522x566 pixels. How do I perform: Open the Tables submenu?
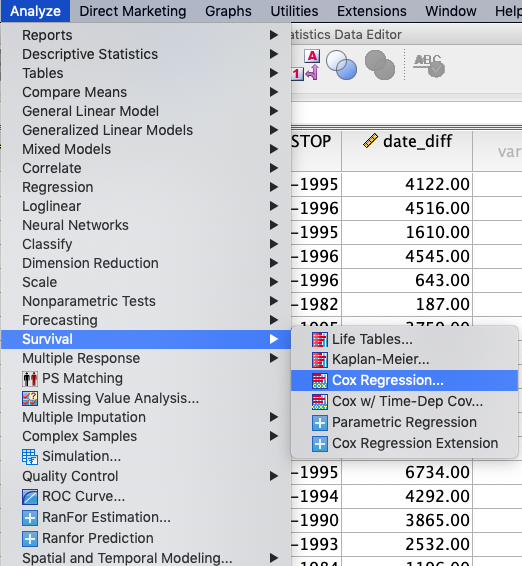(146, 73)
